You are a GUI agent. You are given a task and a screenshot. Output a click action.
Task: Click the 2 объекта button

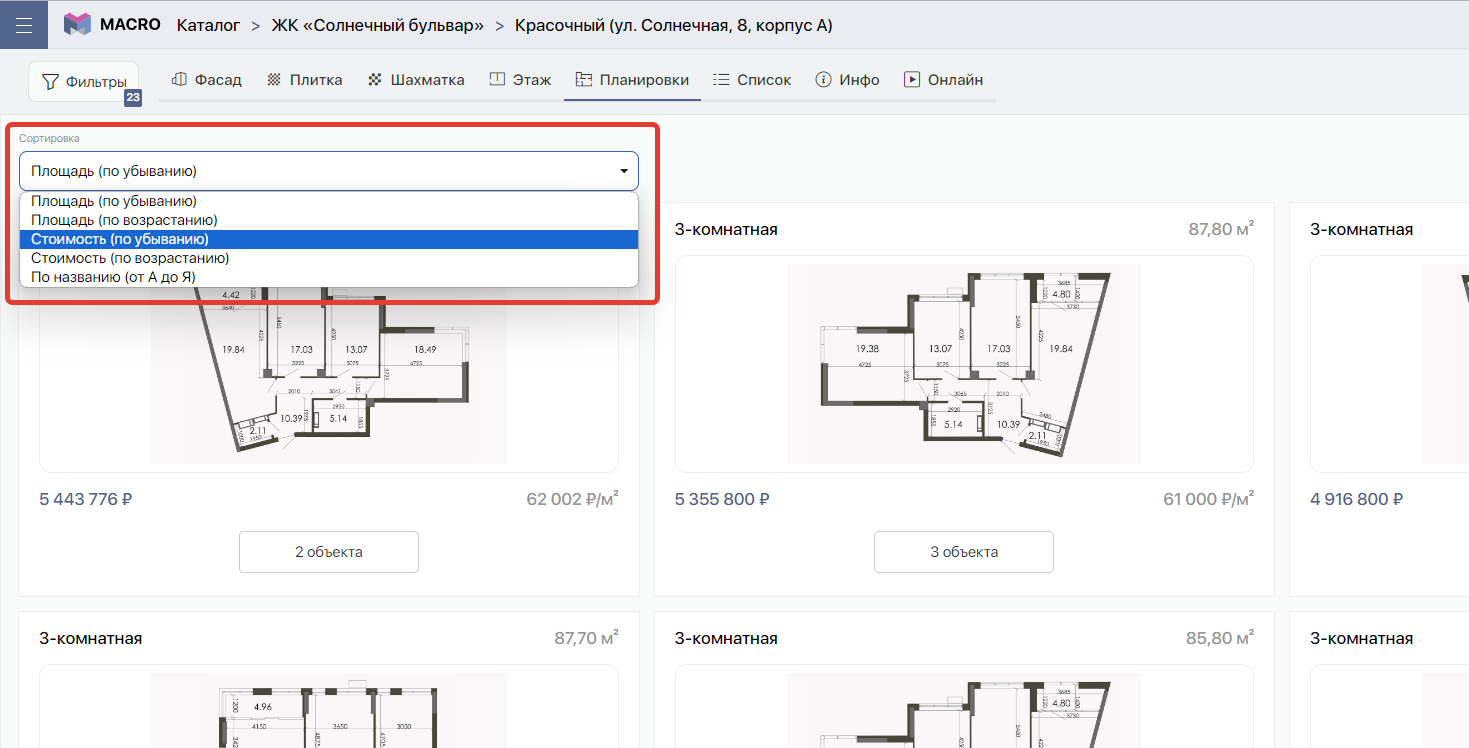pos(328,552)
